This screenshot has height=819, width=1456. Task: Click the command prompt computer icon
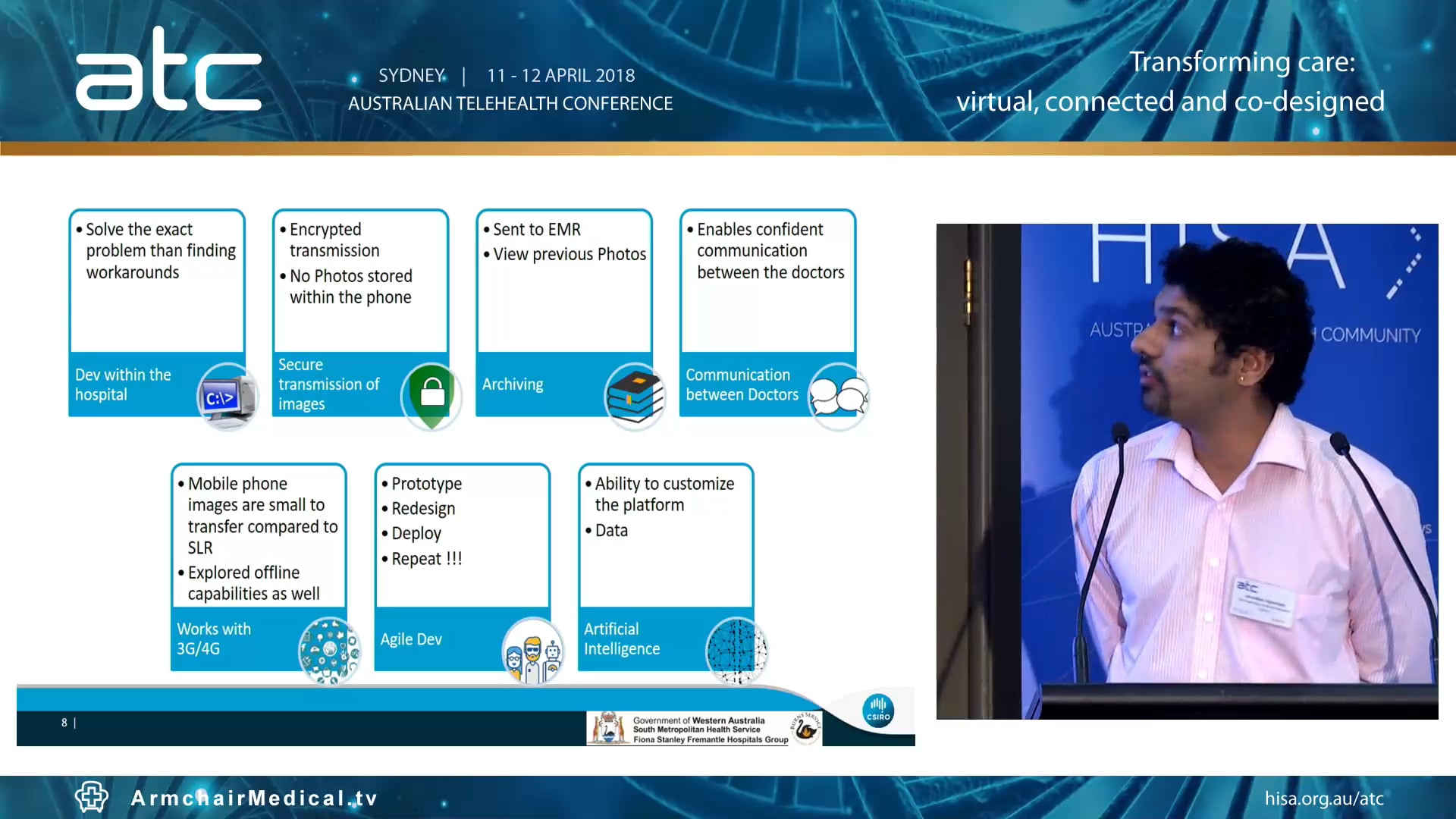coord(226,397)
